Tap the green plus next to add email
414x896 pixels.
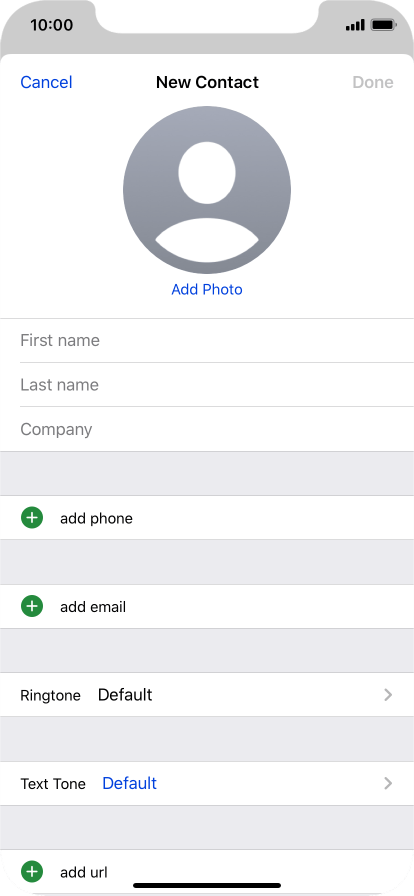coord(32,606)
